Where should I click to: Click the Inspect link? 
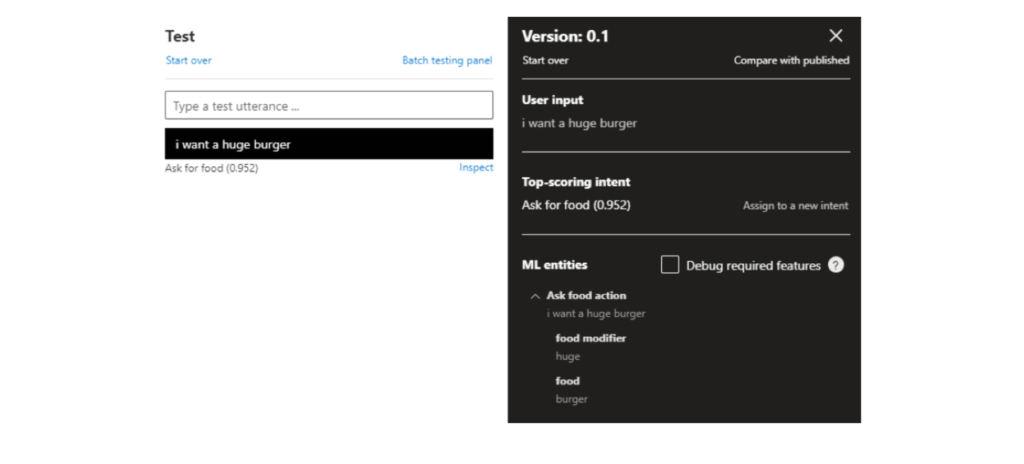tap(476, 168)
